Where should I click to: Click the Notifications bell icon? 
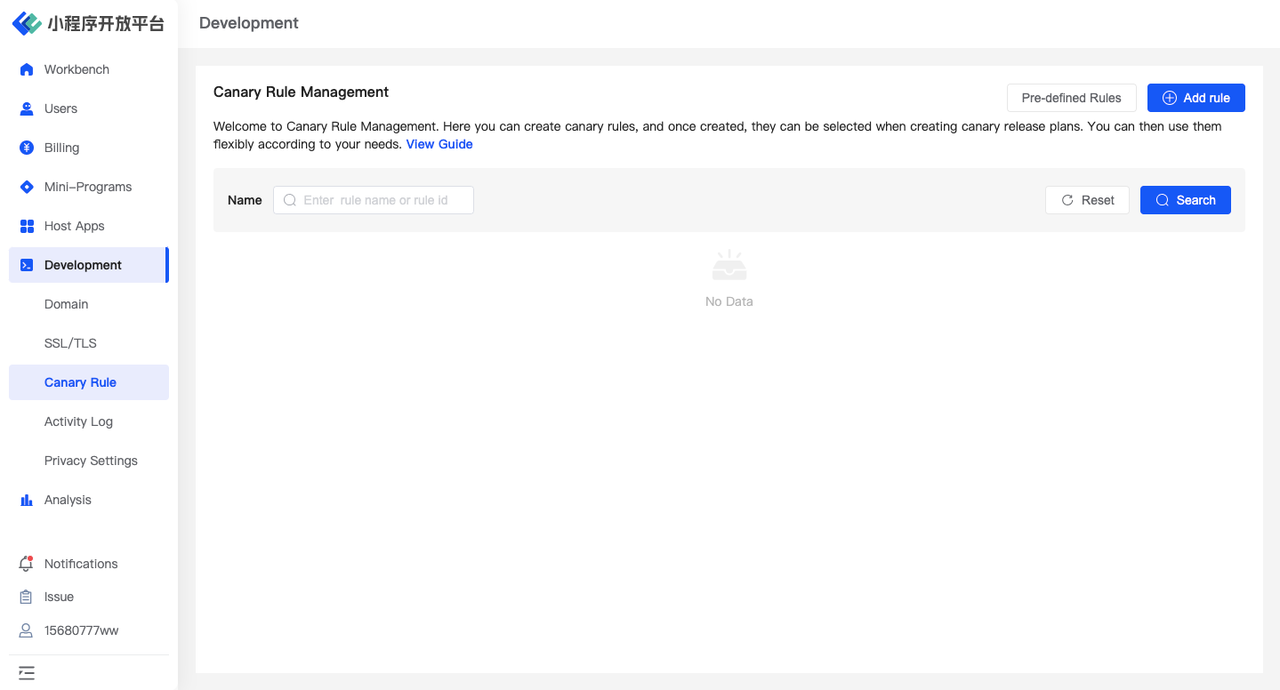[27, 564]
